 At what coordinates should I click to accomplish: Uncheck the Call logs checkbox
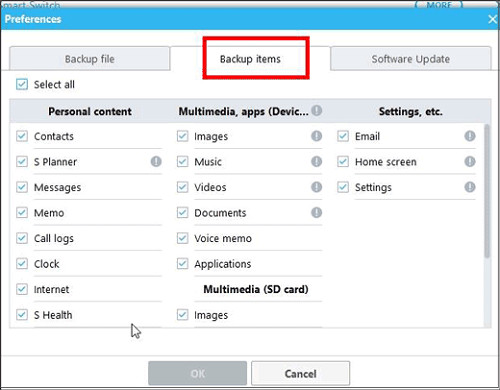(x=22, y=238)
